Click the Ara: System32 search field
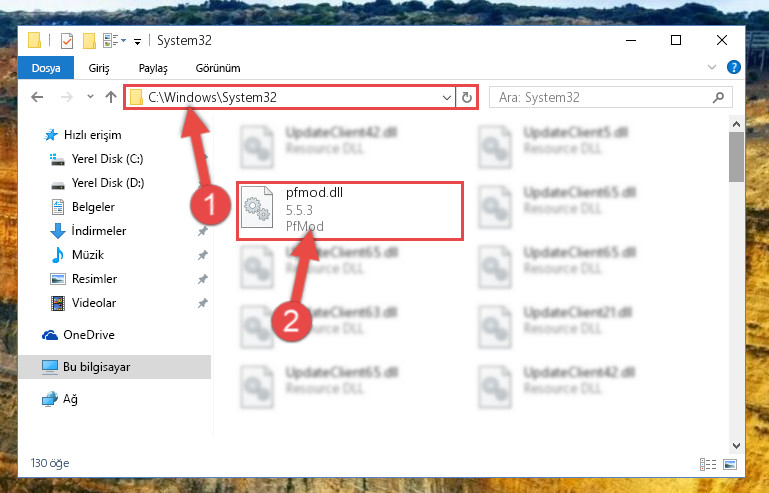 604,97
